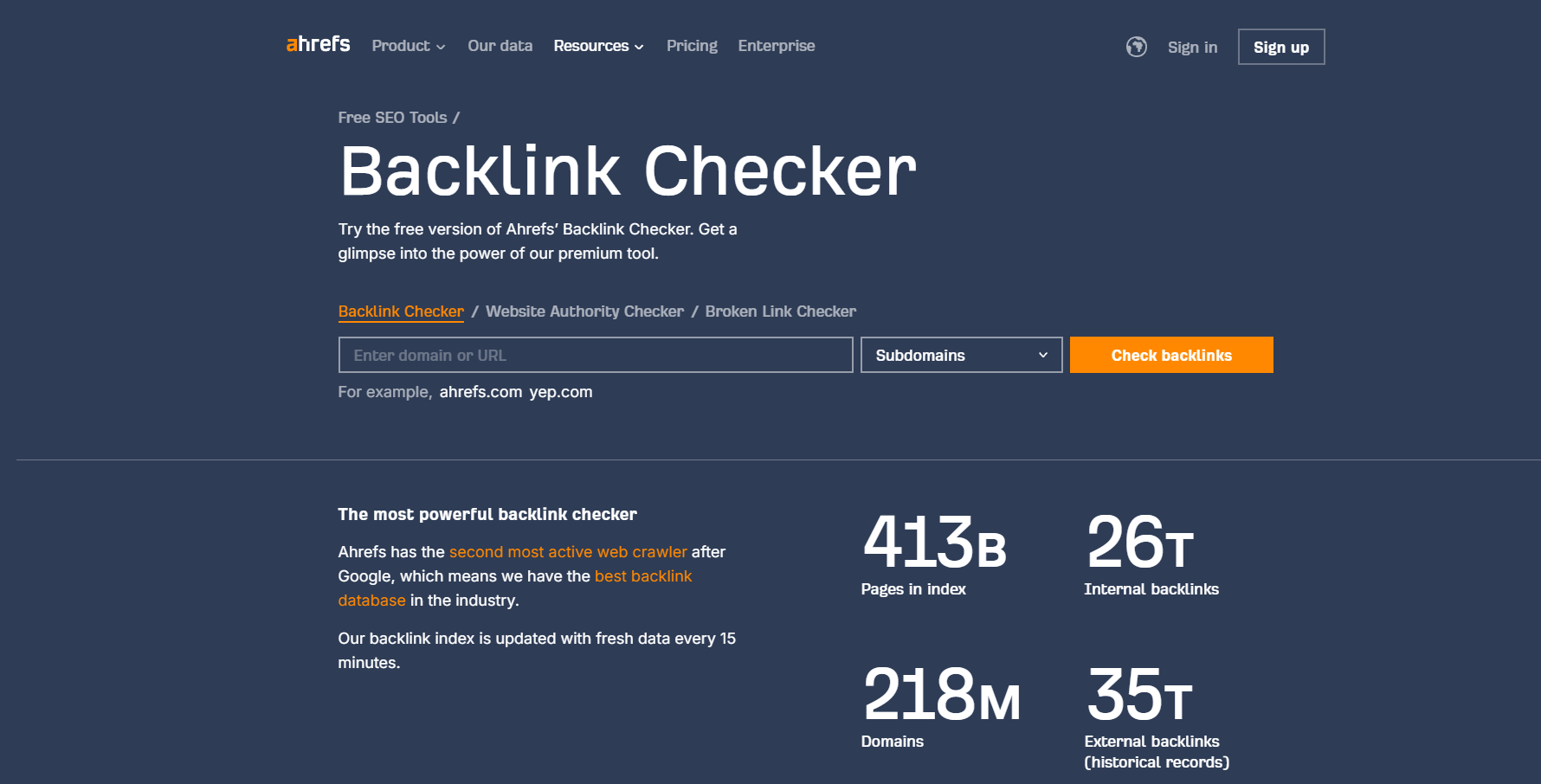Click the Backlink Checker page heading

tap(628, 171)
